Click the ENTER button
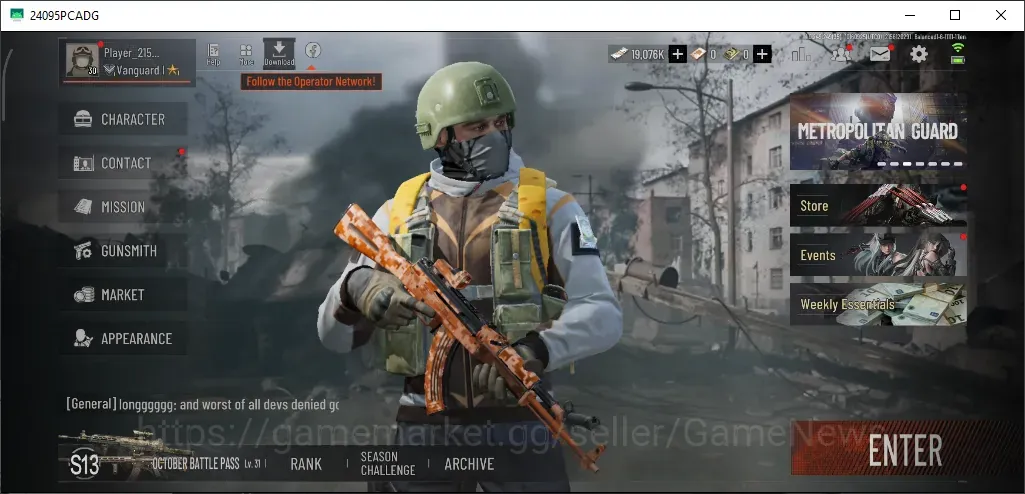This screenshot has width=1025, height=494. 905,448
